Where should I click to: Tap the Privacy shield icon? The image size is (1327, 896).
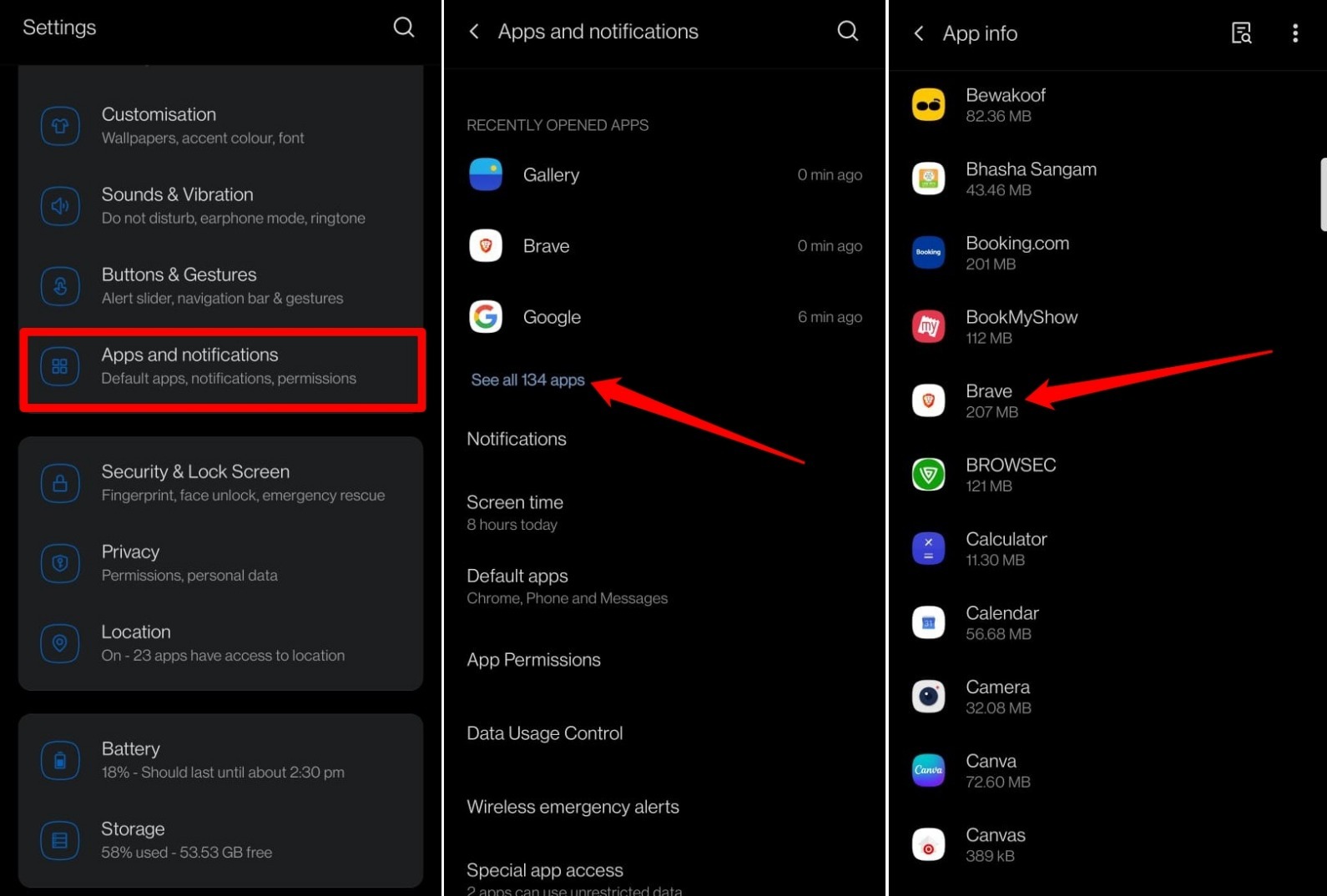pyautogui.click(x=60, y=563)
